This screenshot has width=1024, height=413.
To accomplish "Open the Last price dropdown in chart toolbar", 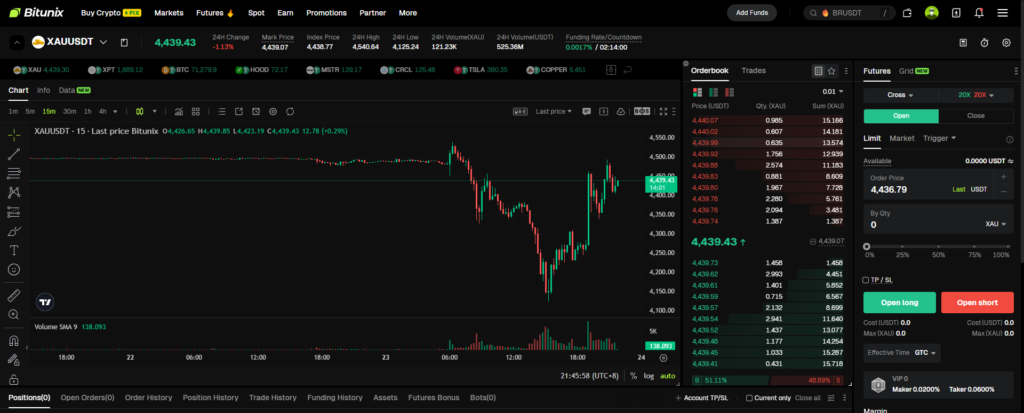I will click(553, 111).
